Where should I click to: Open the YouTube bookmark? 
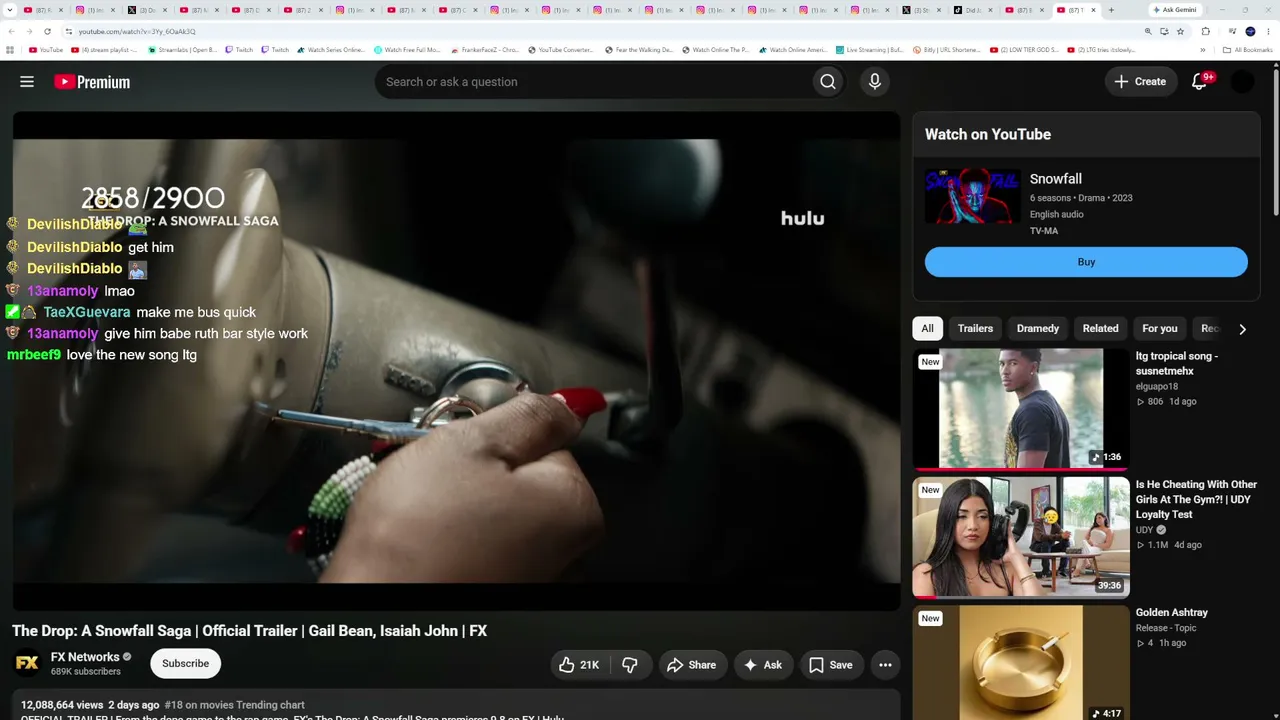46,50
